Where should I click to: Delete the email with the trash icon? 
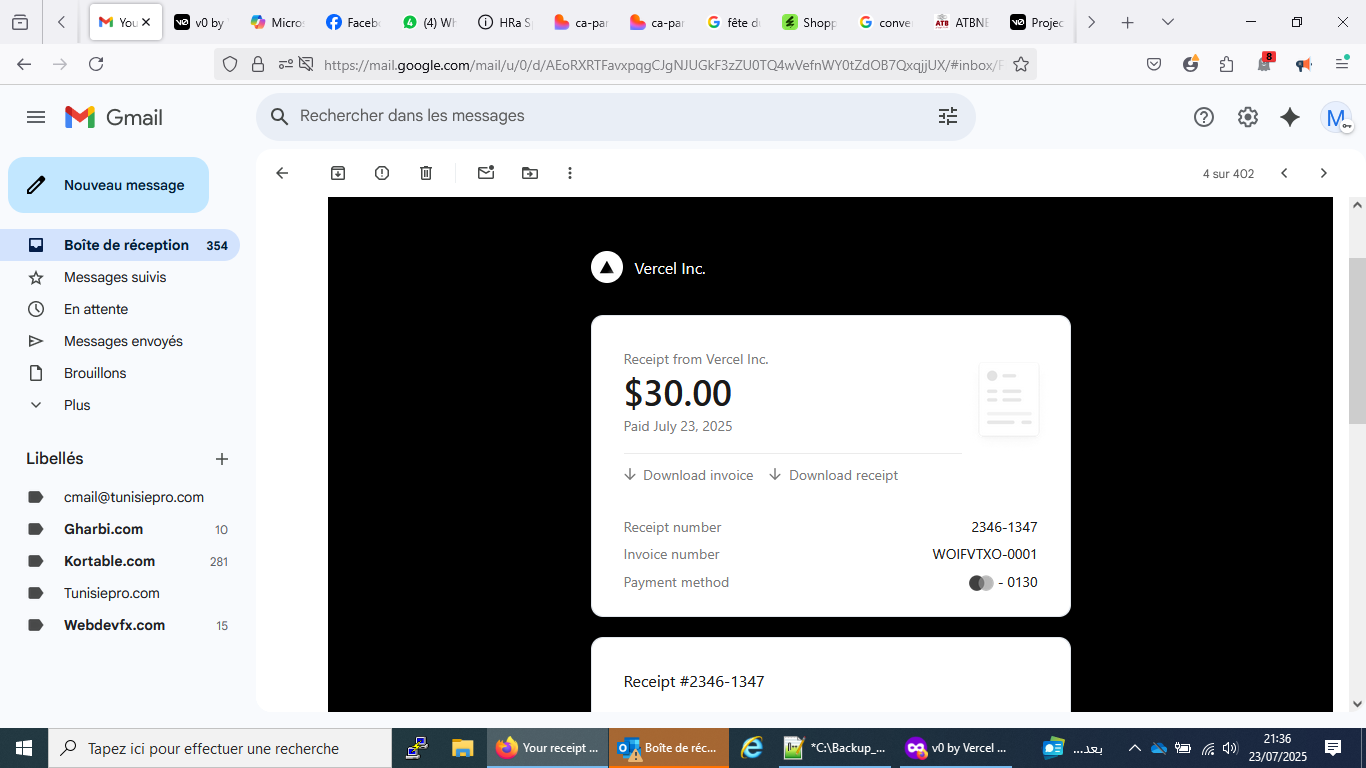click(x=426, y=173)
